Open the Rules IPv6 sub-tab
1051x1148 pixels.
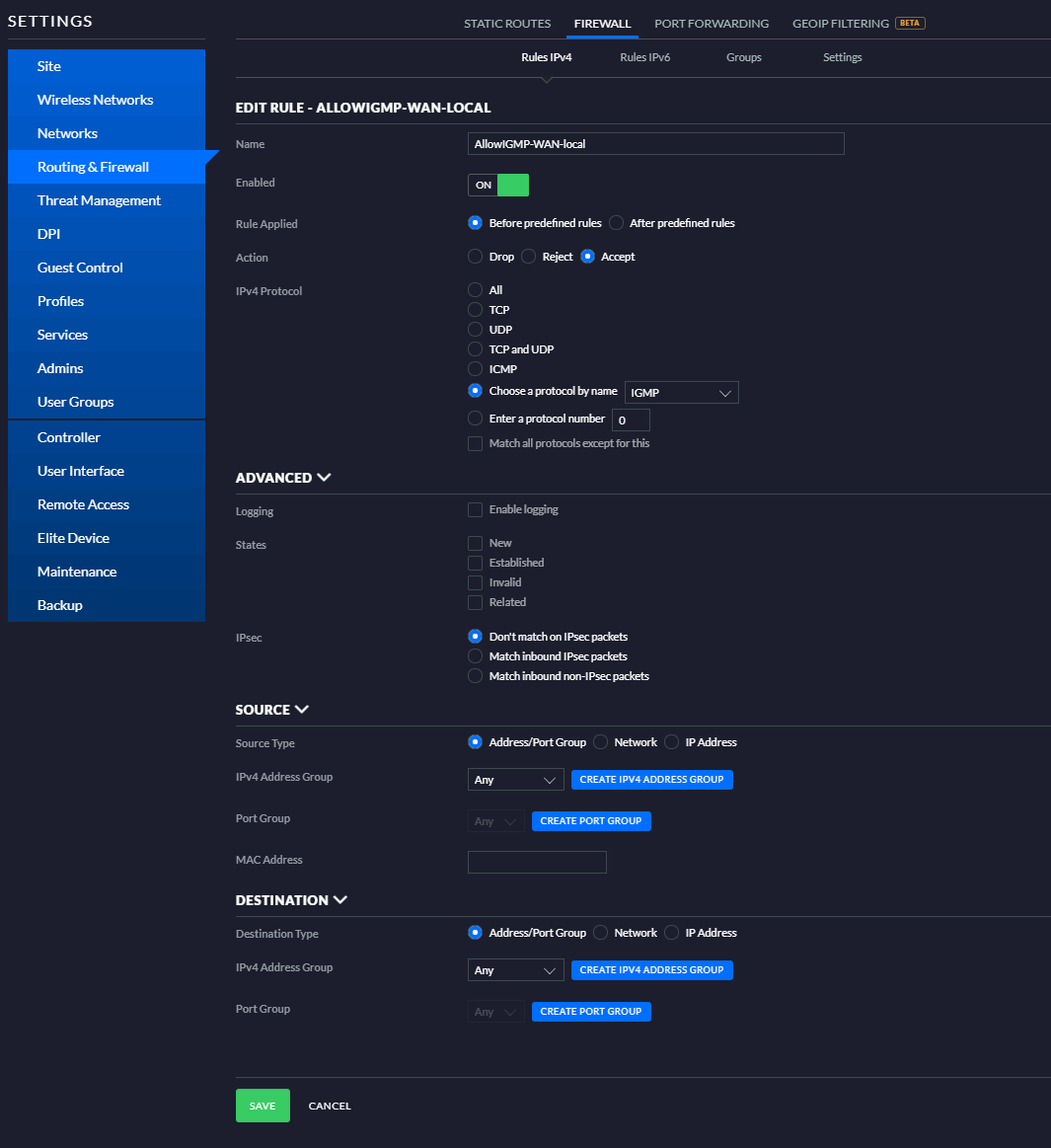(x=644, y=57)
